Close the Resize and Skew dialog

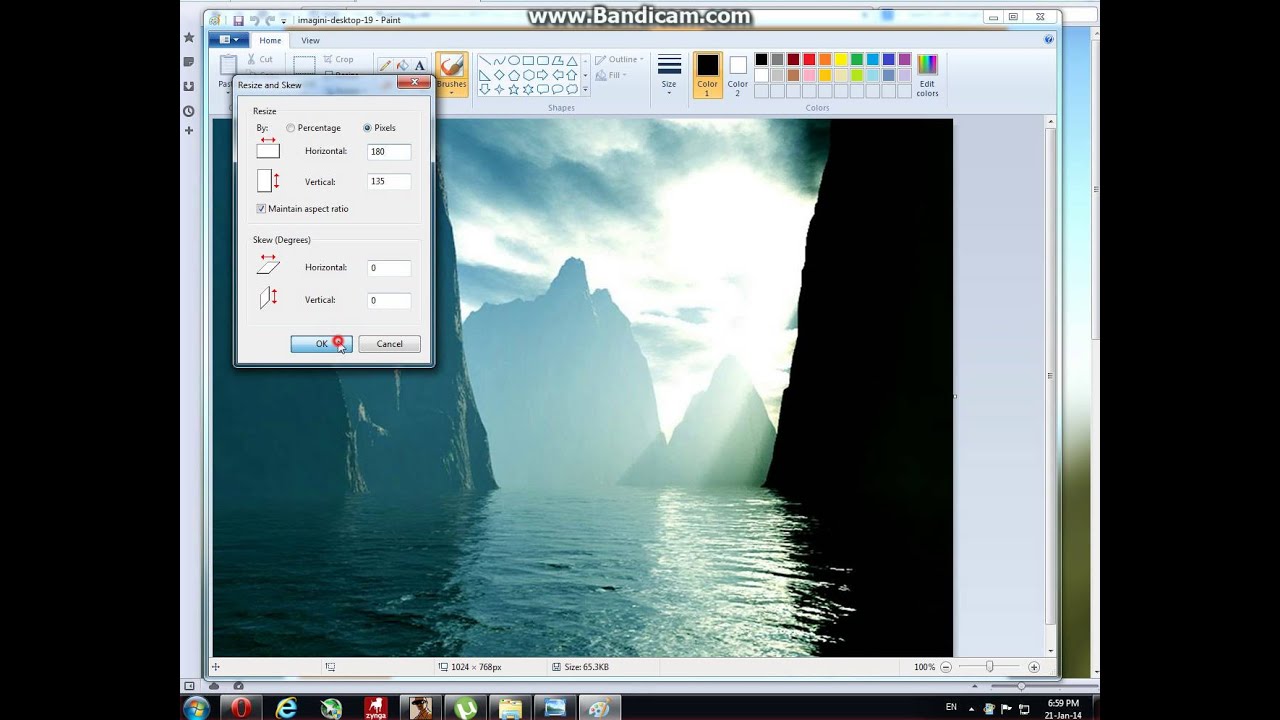pyautogui.click(x=413, y=83)
